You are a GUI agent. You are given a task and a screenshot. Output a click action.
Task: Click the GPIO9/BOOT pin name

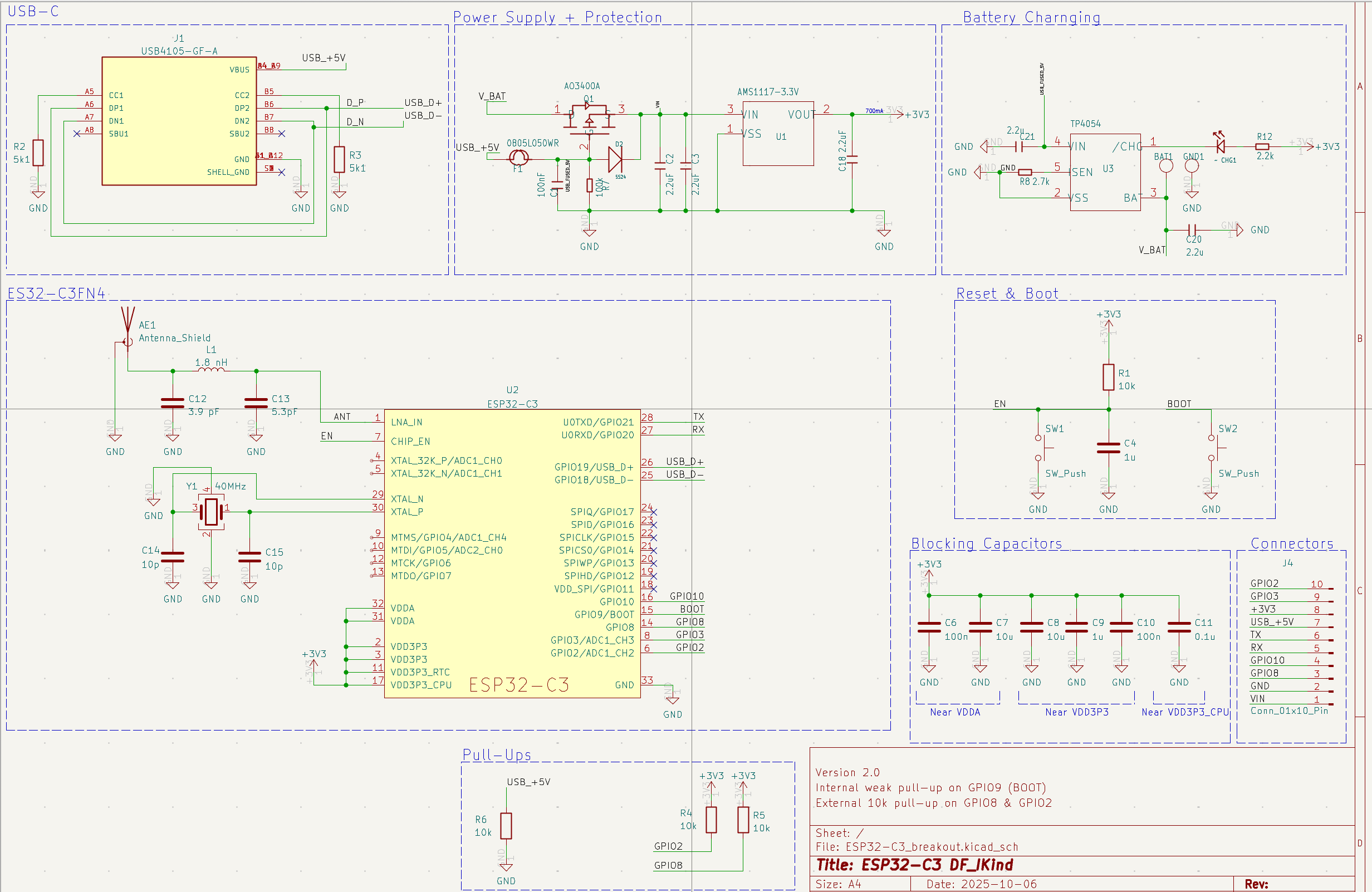point(604,614)
